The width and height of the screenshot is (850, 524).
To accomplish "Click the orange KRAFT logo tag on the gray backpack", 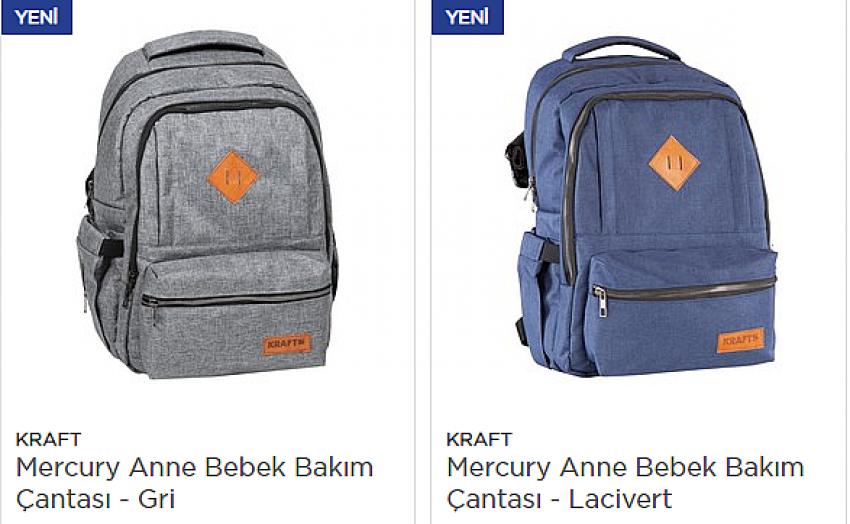I will [287, 344].
